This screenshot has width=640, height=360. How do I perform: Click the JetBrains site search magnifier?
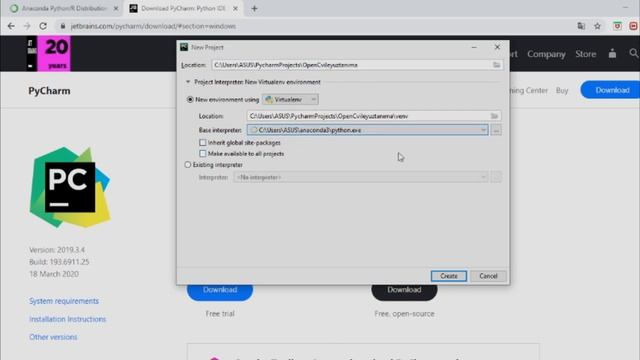coord(633,53)
